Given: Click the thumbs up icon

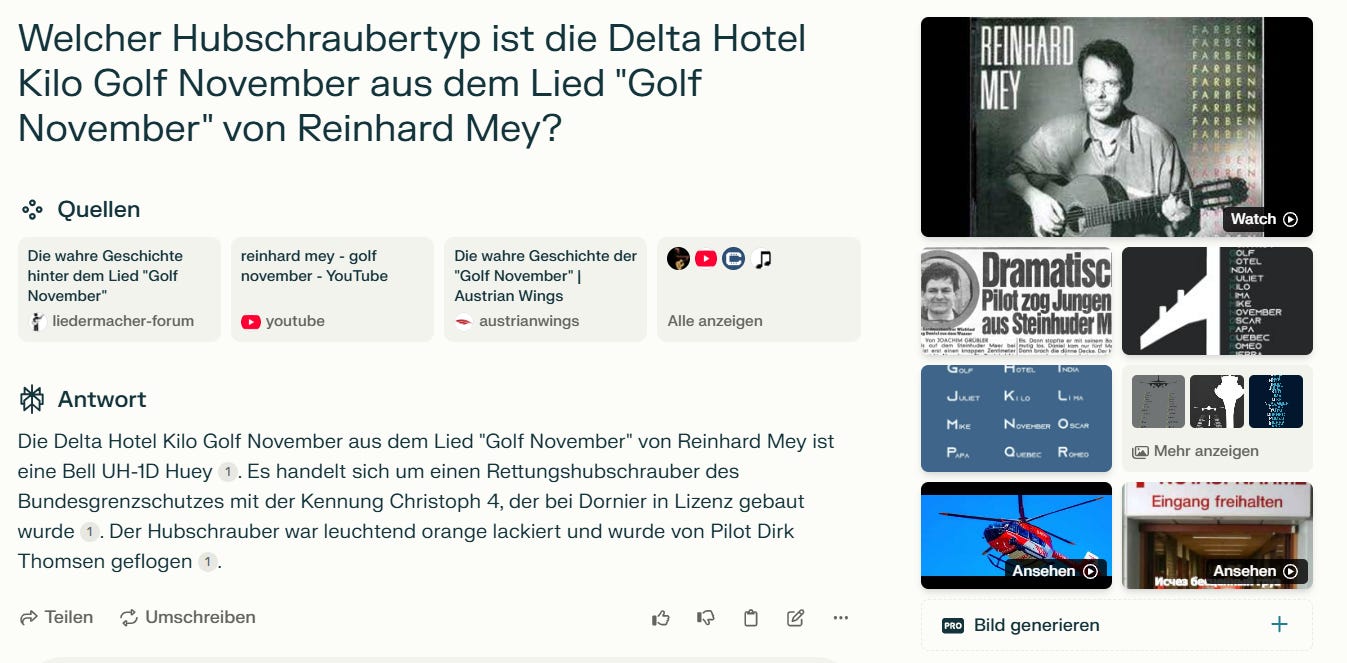Looking at the screenshot, I should pyautogui.click(x=660, y=618).
